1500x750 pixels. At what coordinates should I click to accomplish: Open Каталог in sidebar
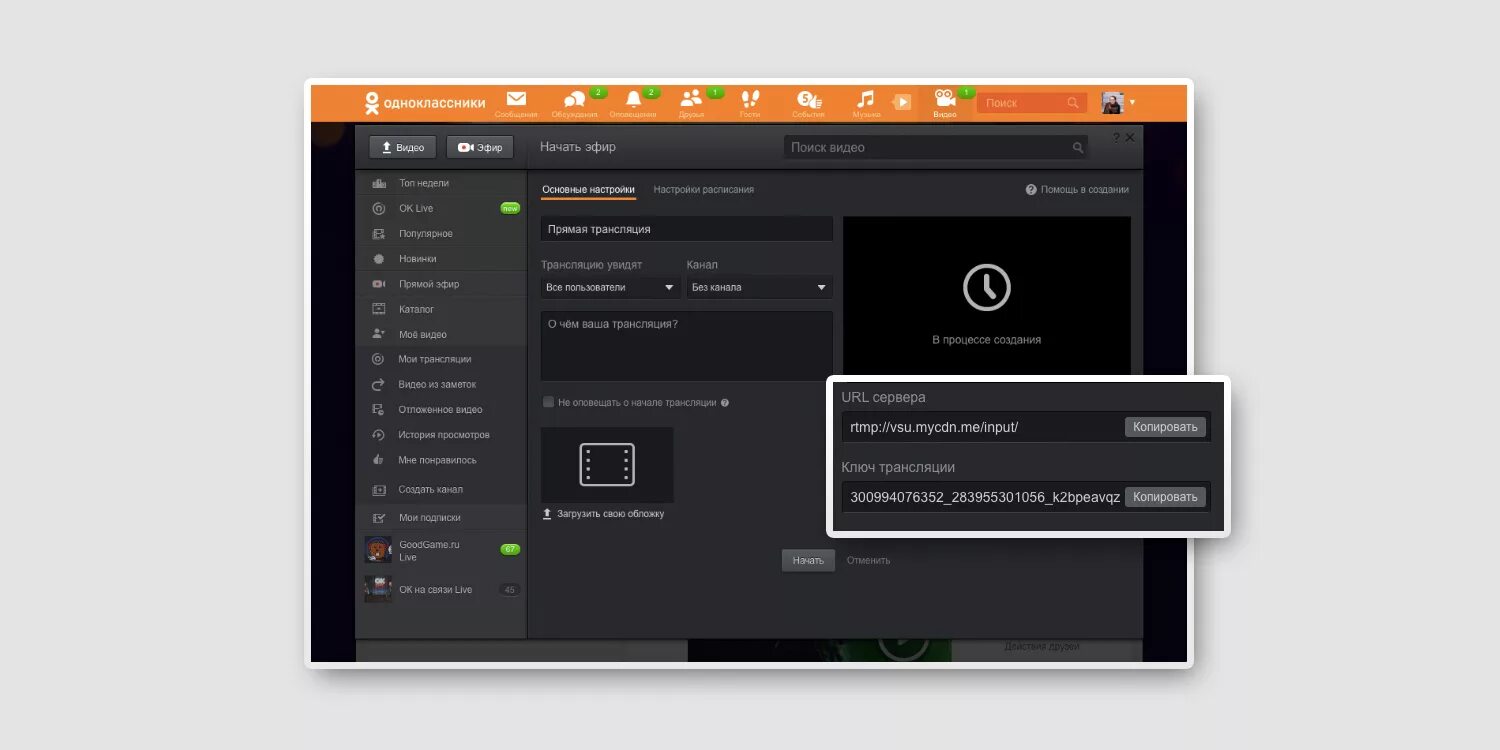click(x=441, y=309)
